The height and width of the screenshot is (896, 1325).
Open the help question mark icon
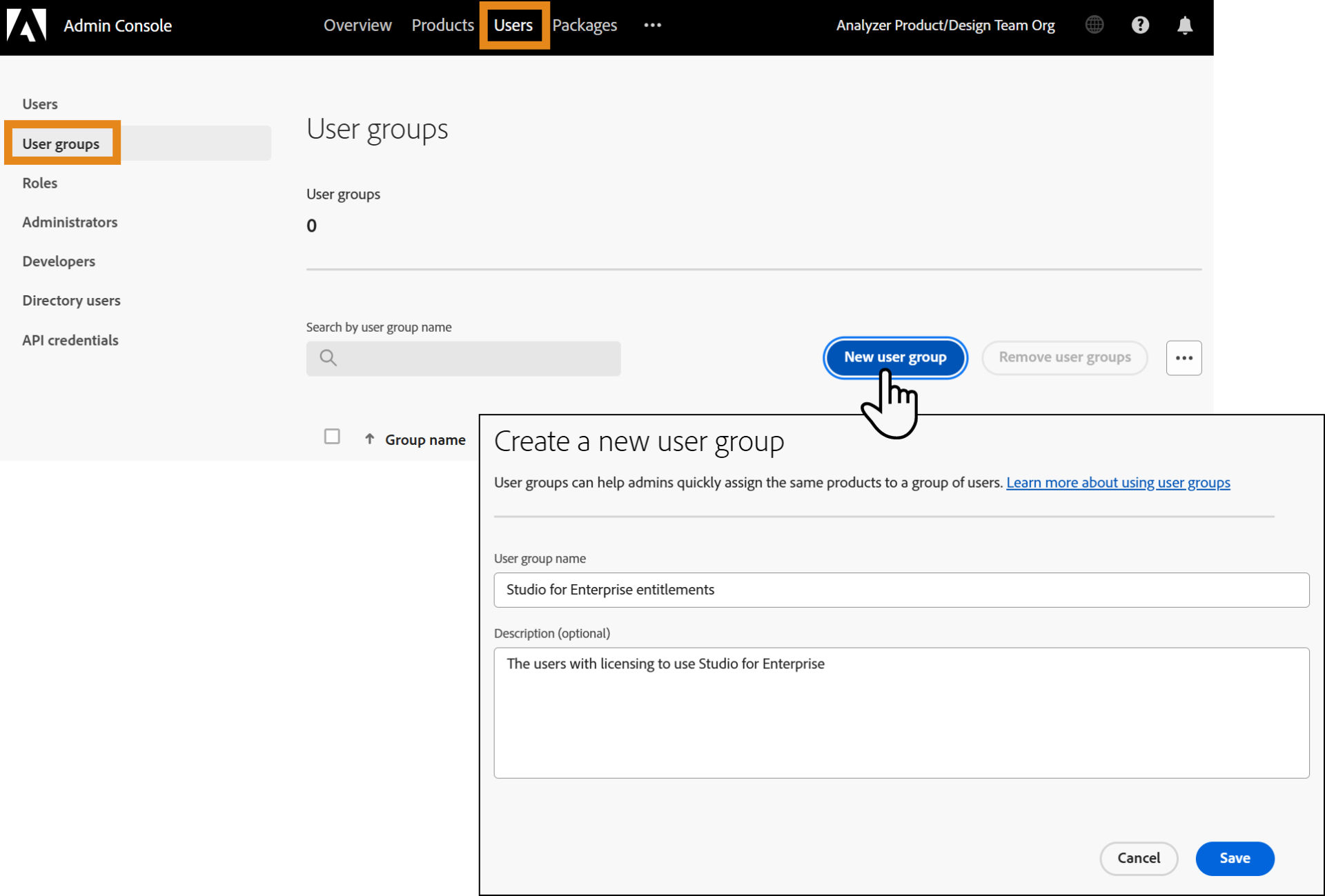1140,25
